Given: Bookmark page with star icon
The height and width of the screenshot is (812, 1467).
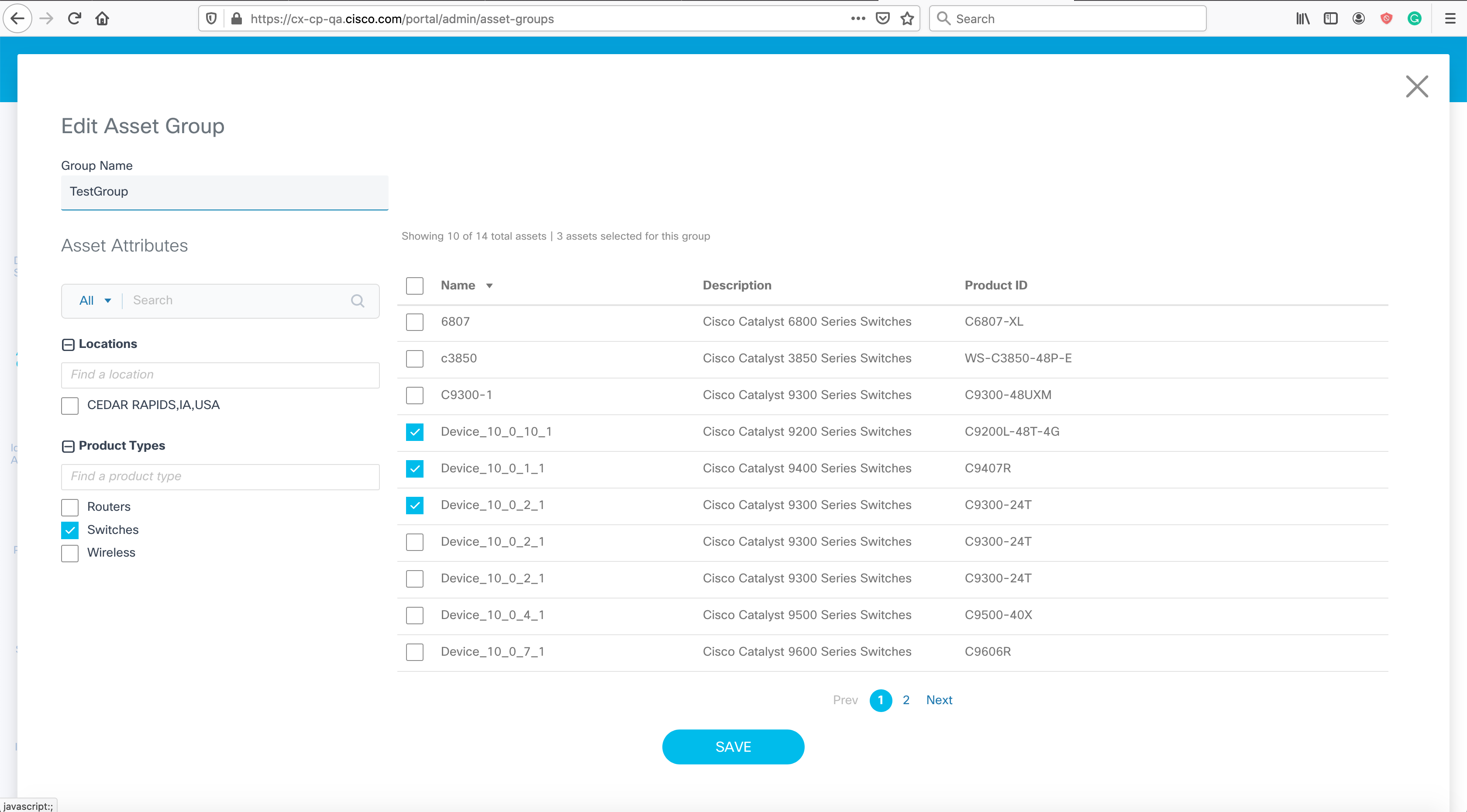Looking at the screenshot, I should 907,19.
